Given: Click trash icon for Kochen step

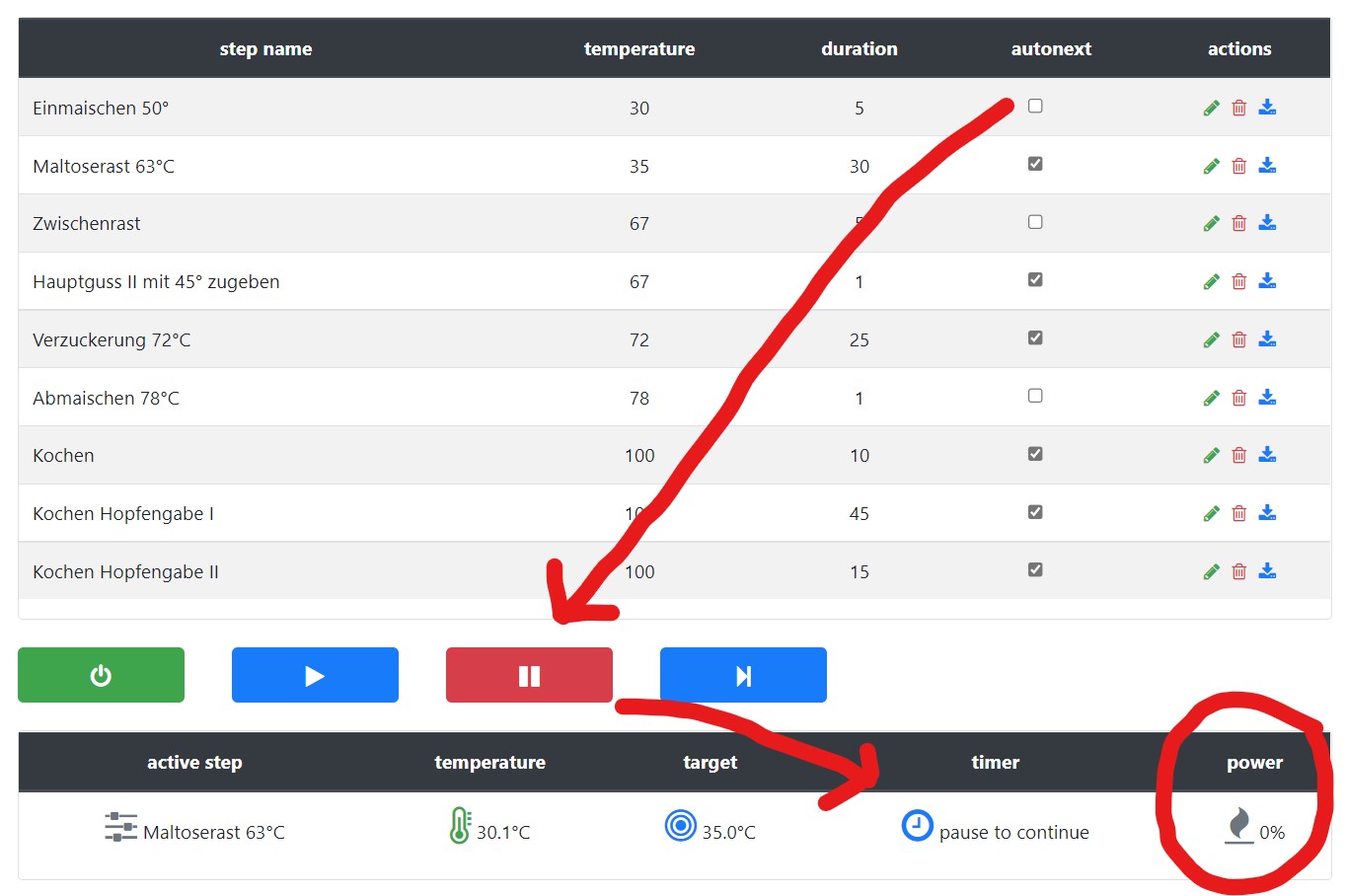Looking at the screenshot, I should [x=1238, y=455].
